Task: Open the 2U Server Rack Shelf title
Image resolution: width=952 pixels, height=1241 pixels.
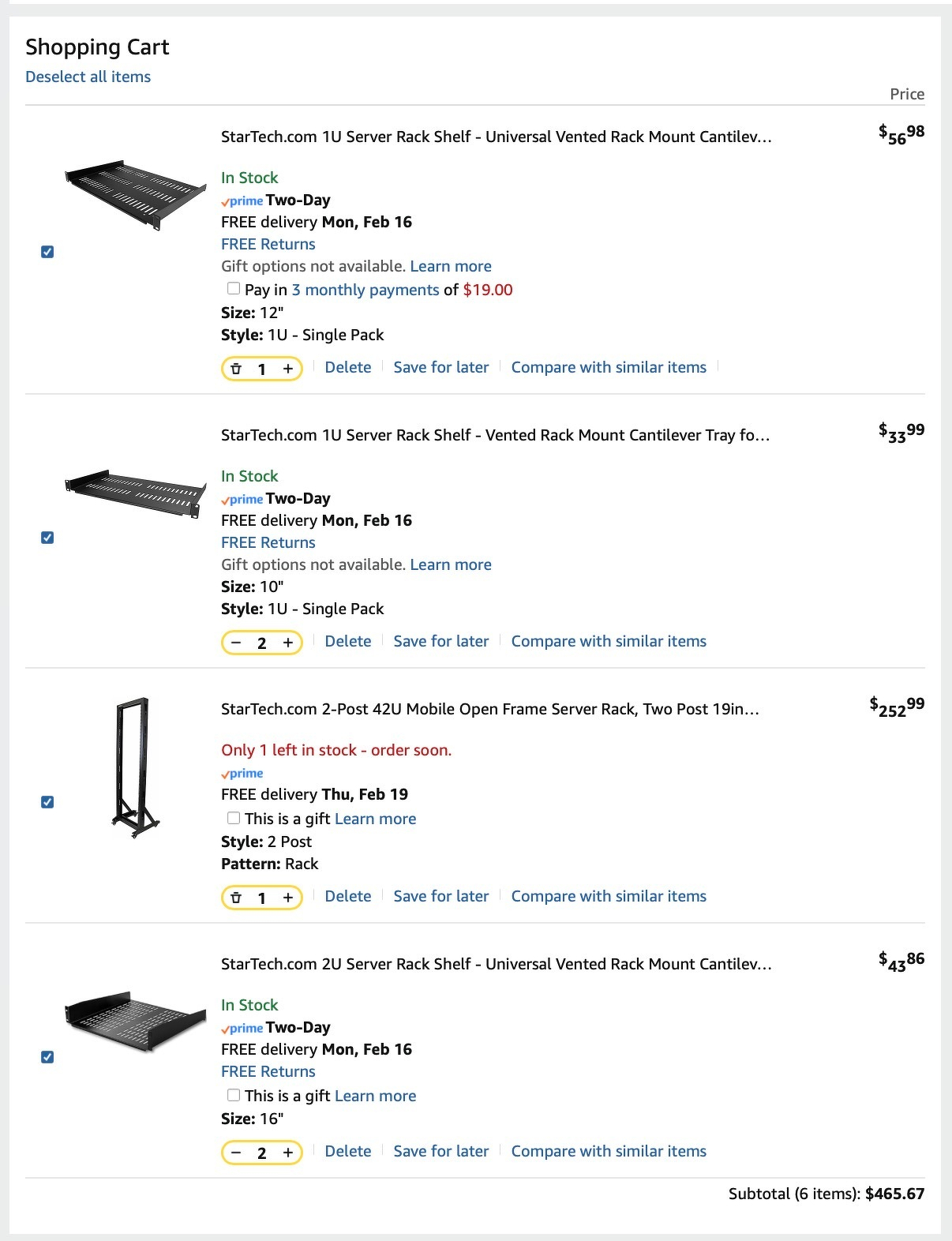Action: 496,964
